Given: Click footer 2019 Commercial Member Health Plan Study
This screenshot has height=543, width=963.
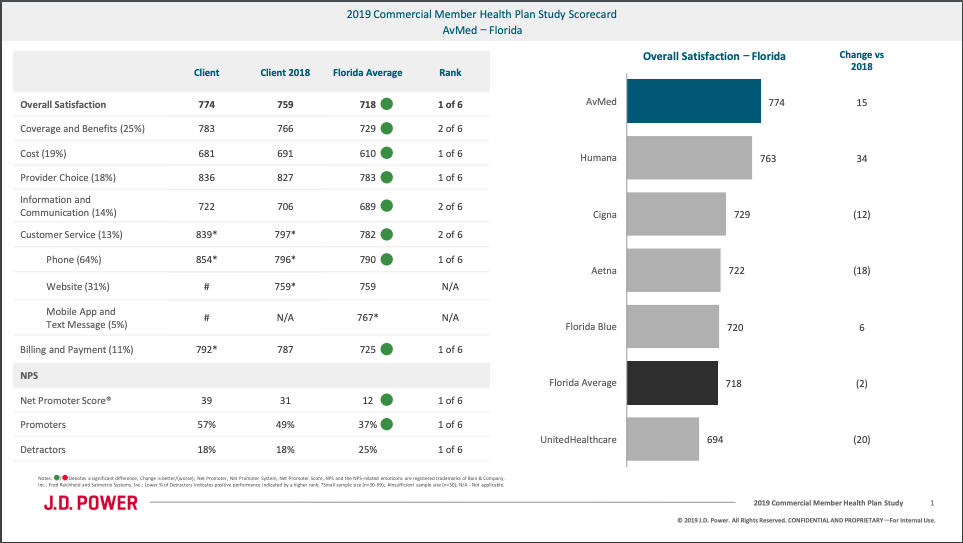Looking at the screenshot, I should click(828, 502).
